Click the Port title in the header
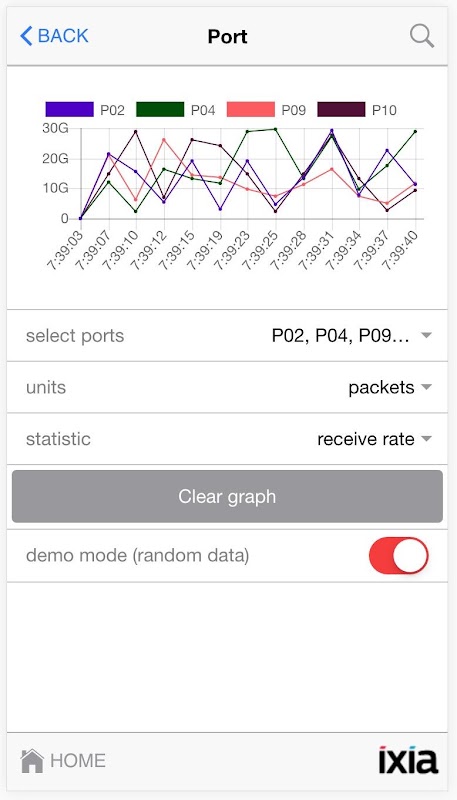457x800 pixels. point(227,37)
